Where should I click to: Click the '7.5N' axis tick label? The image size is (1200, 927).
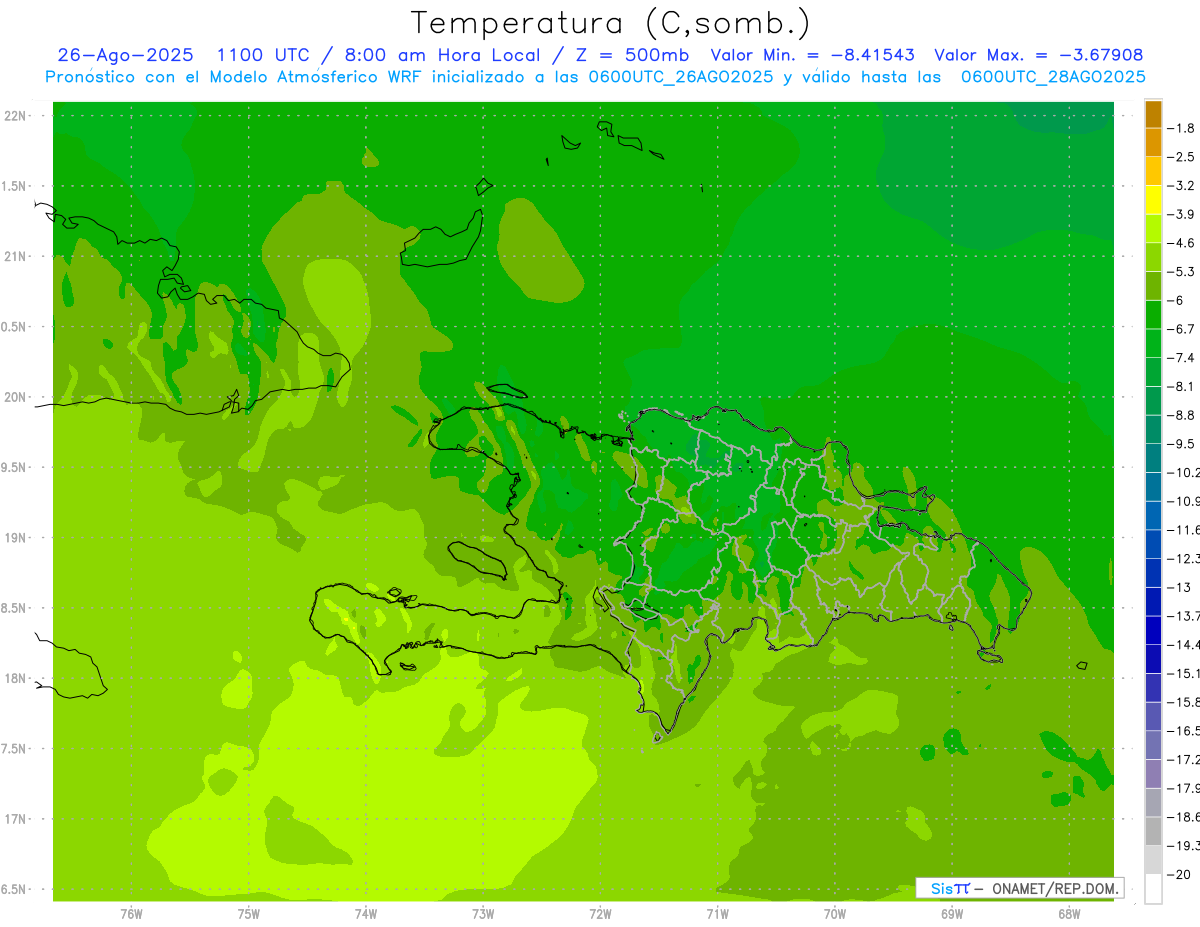[15, 749]
